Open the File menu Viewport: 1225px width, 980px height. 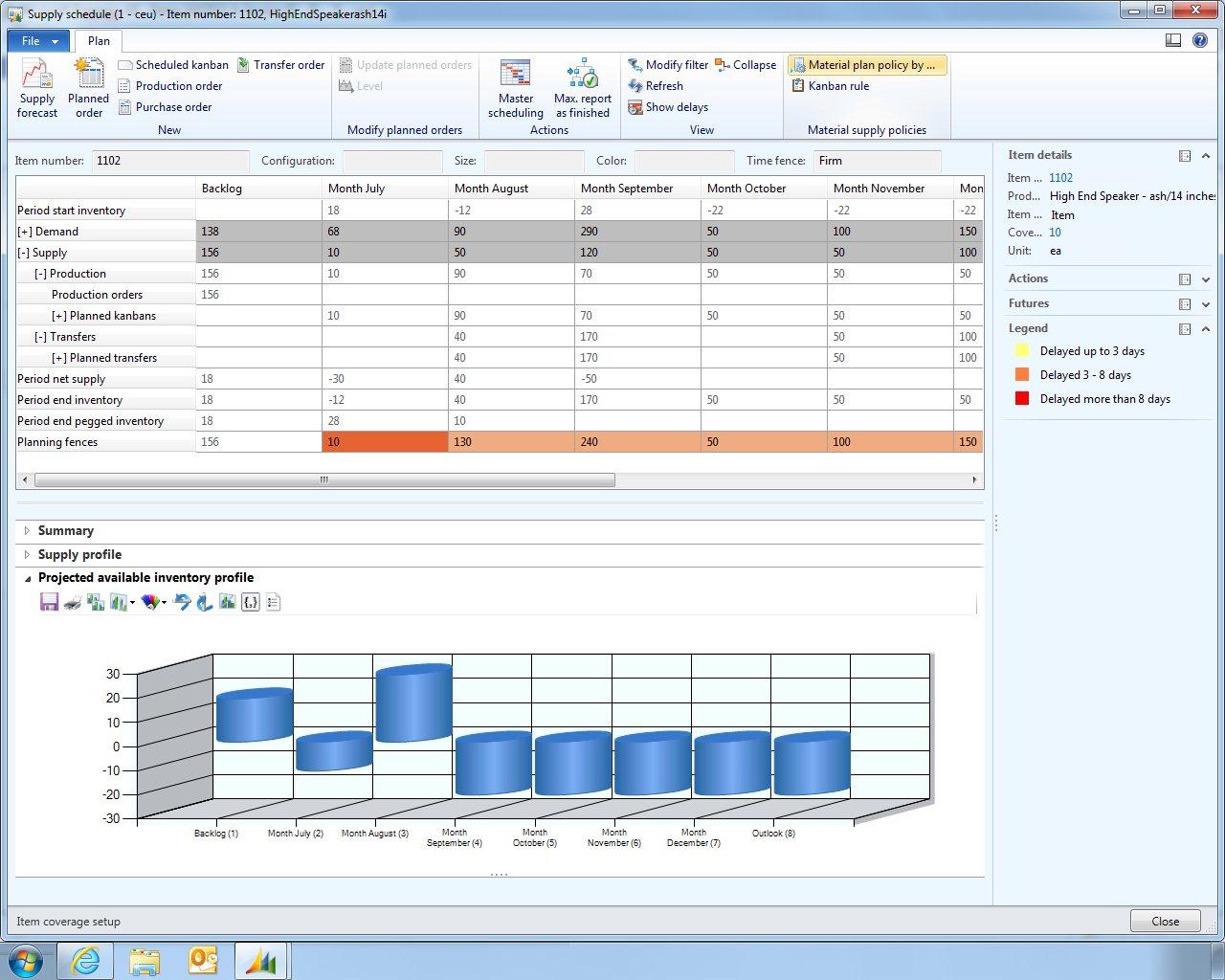38,41
